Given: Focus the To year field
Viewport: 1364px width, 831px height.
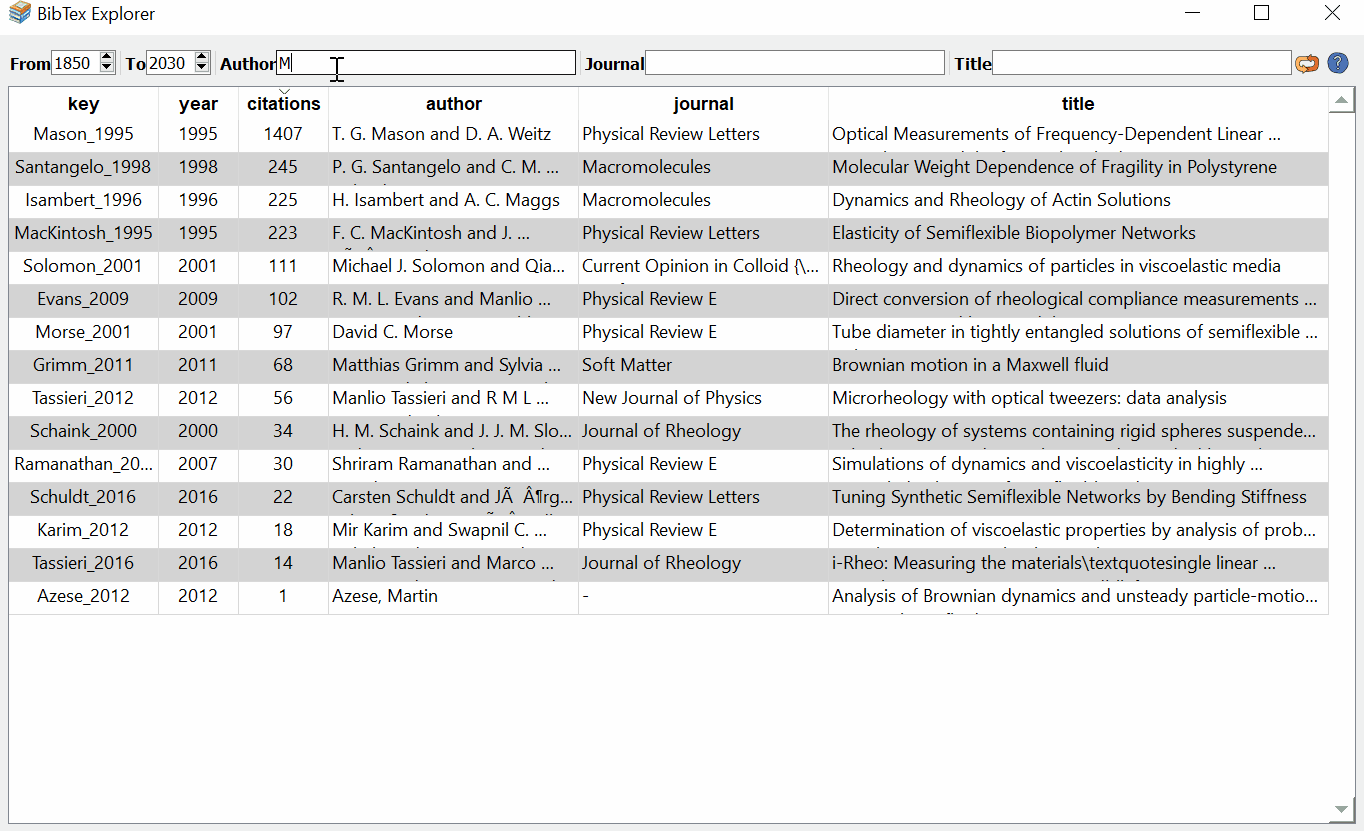Looking at the screenshot, I should 170,63.
